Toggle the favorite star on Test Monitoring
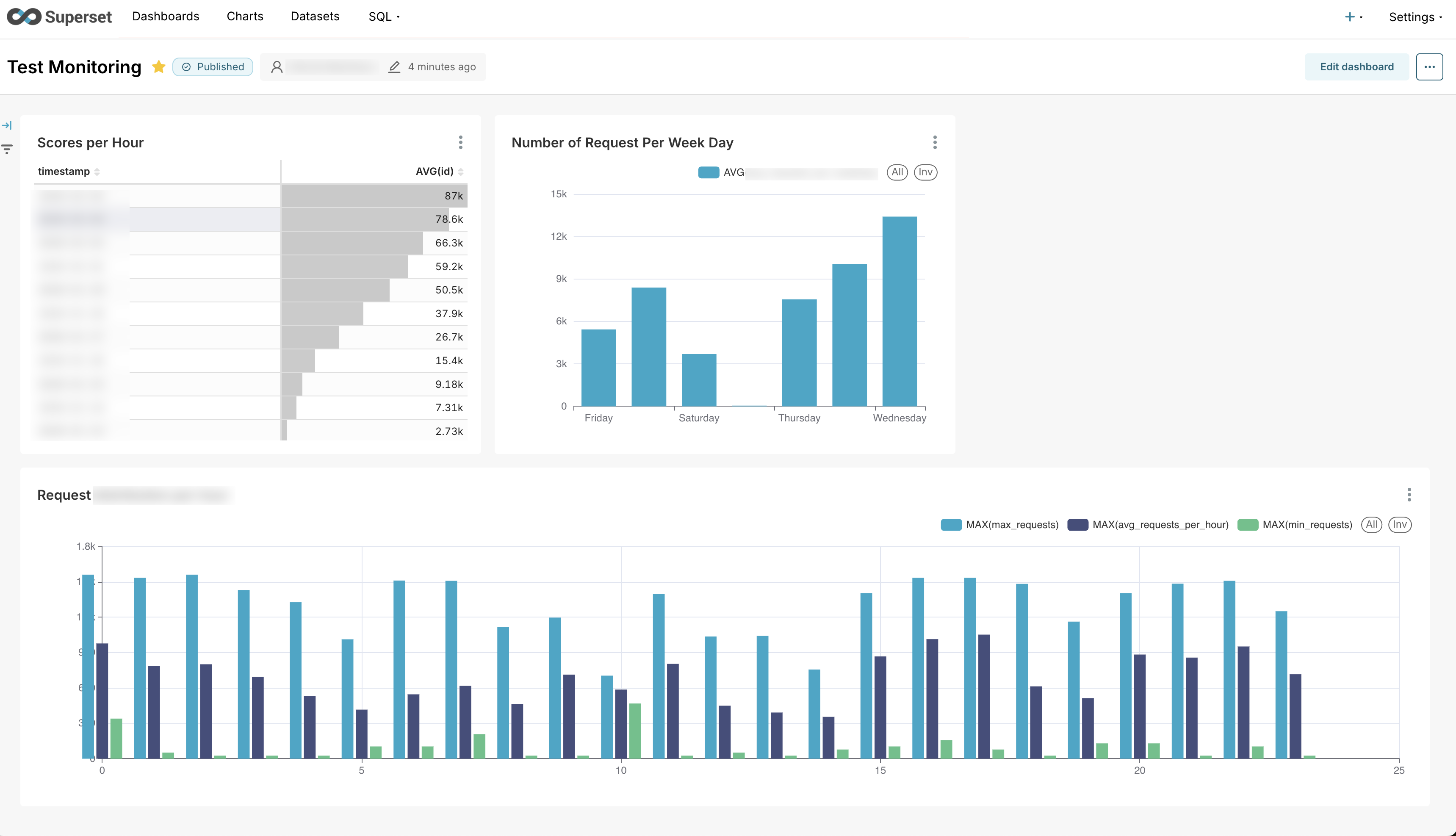 point(159,66)
